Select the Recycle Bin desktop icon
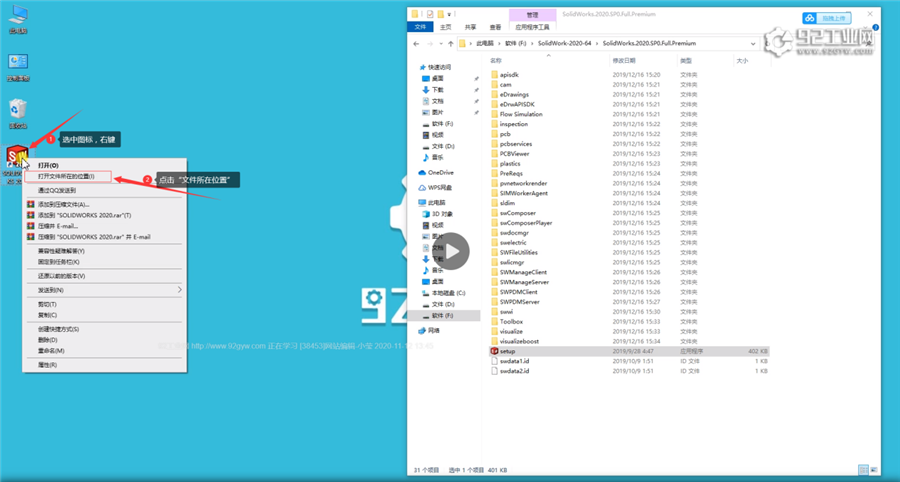 coord(18,109)
